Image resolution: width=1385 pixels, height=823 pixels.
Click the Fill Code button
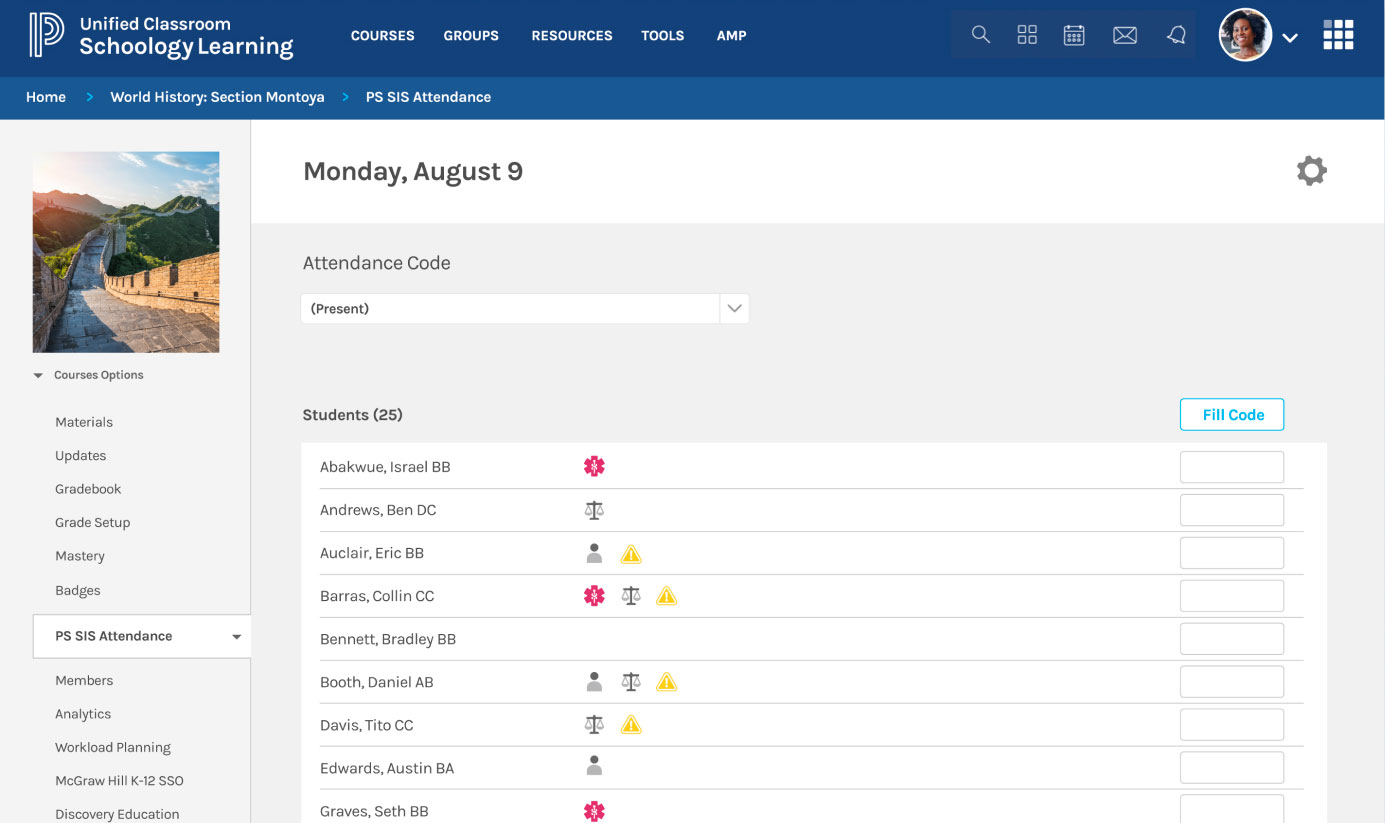pos(1231,414)
